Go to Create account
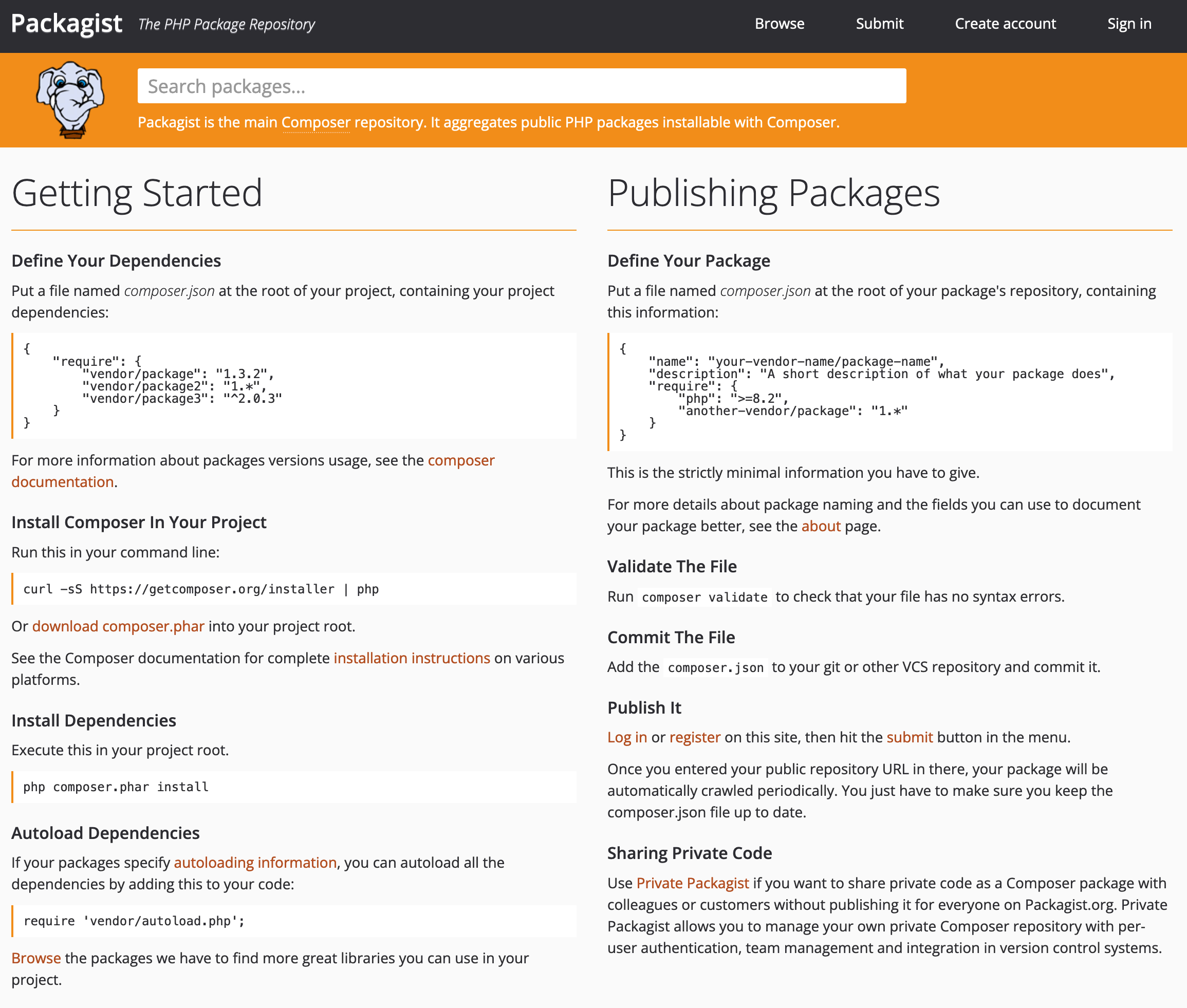 [1005, 24]
